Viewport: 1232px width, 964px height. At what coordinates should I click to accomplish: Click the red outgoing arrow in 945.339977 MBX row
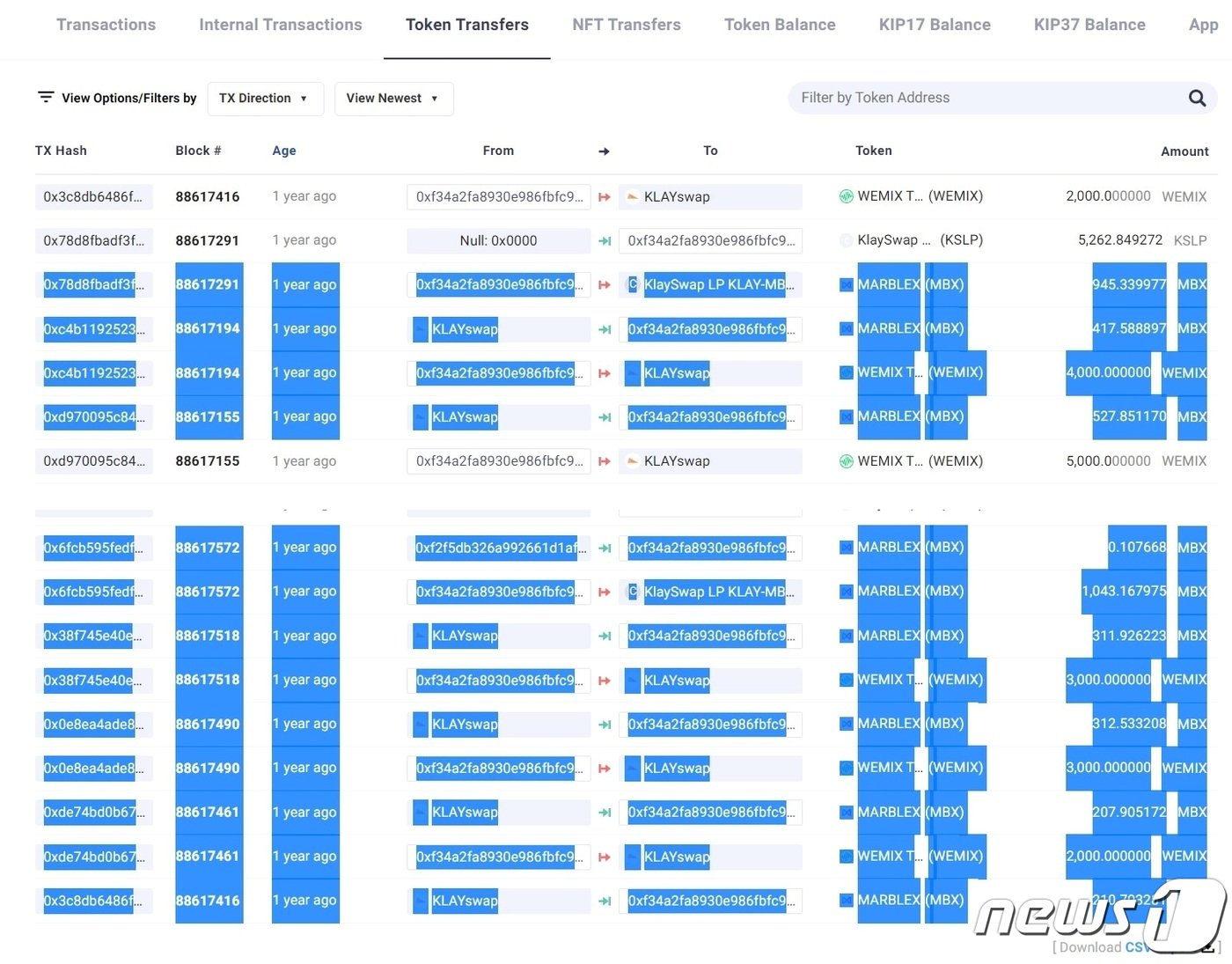605,285
